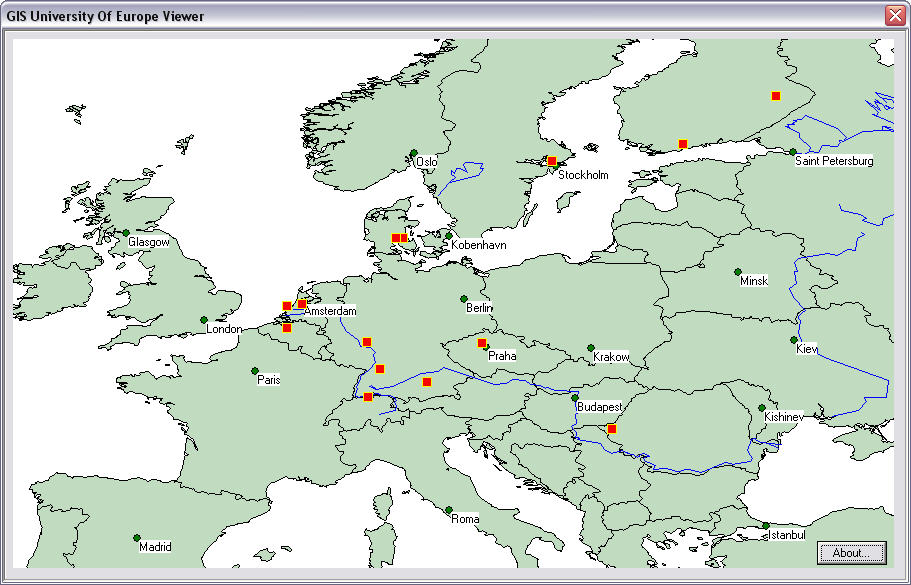Select the London text label

pyautogui.click(x=224, y=329)
